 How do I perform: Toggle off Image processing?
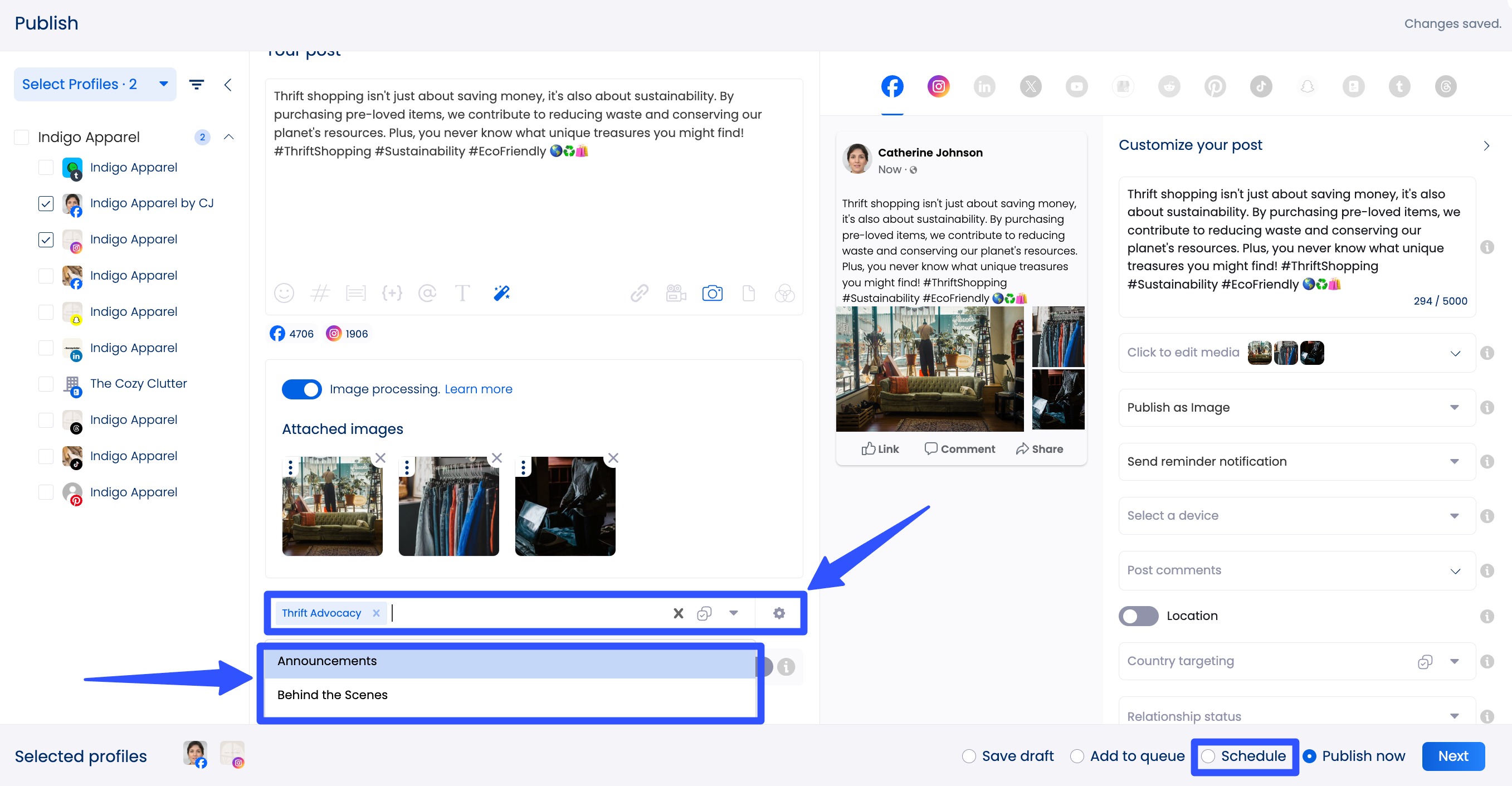(x=301, y=389)
